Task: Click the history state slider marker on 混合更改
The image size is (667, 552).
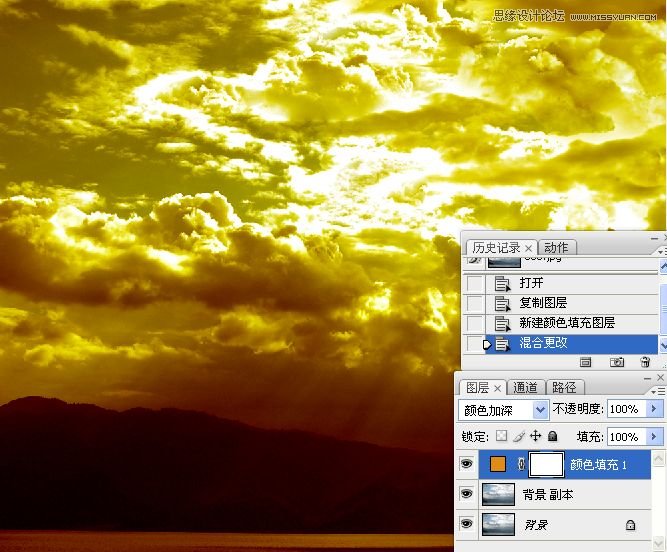Action: [487, 344]
